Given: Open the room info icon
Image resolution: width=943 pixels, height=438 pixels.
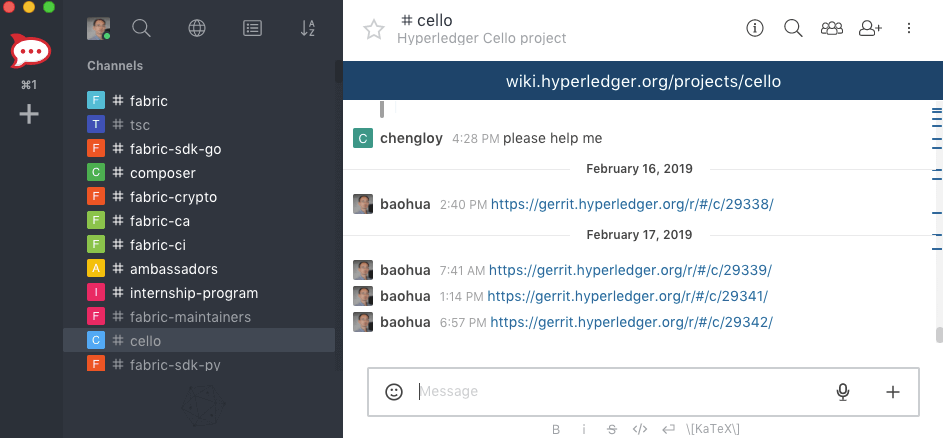Looking at the screenshot, I should click(x=755, y=28).
